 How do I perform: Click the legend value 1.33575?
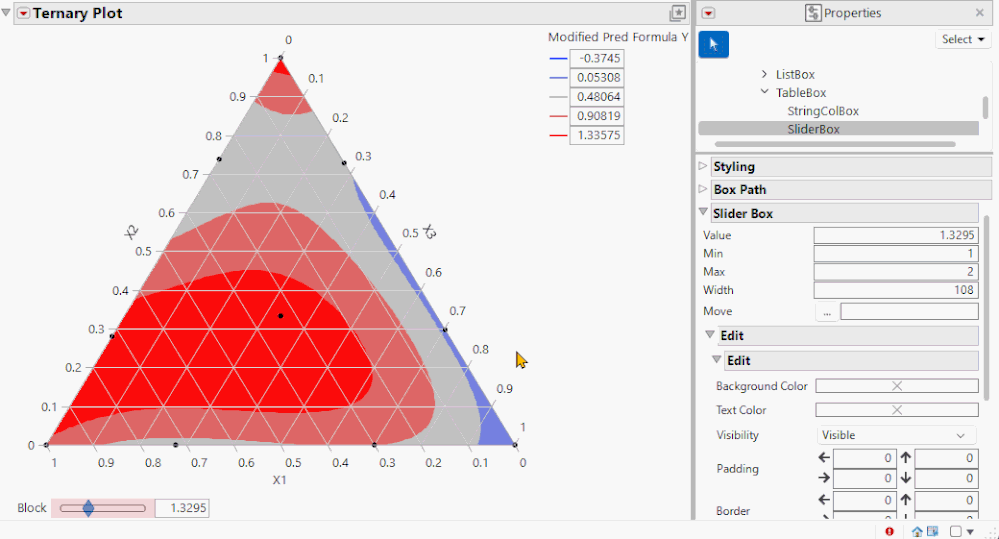coord(596,135)
